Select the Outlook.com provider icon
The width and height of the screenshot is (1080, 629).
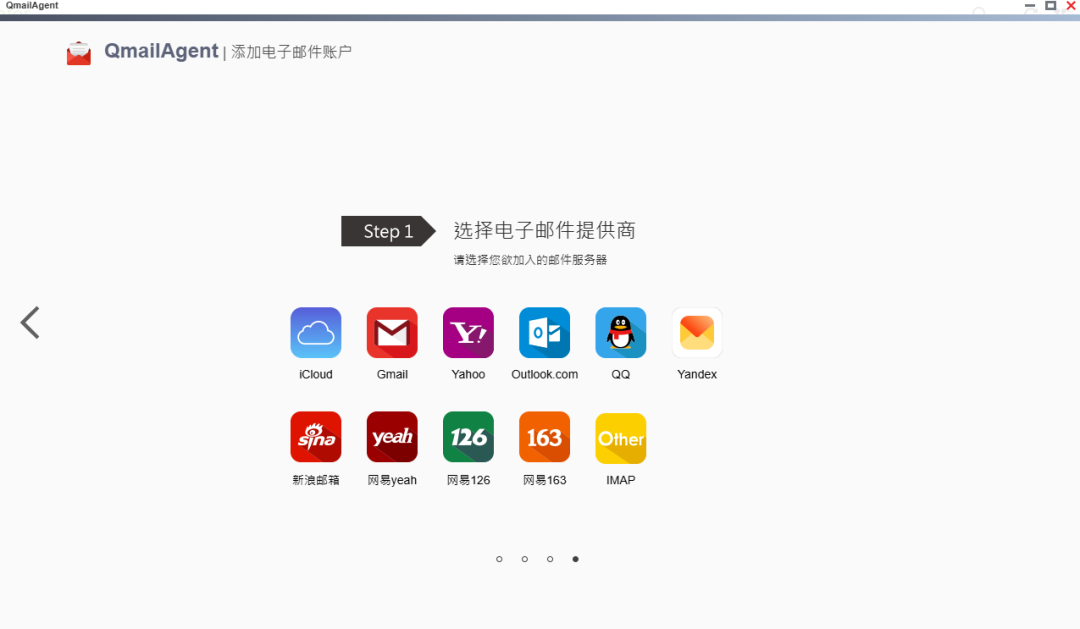coord(544,333)
